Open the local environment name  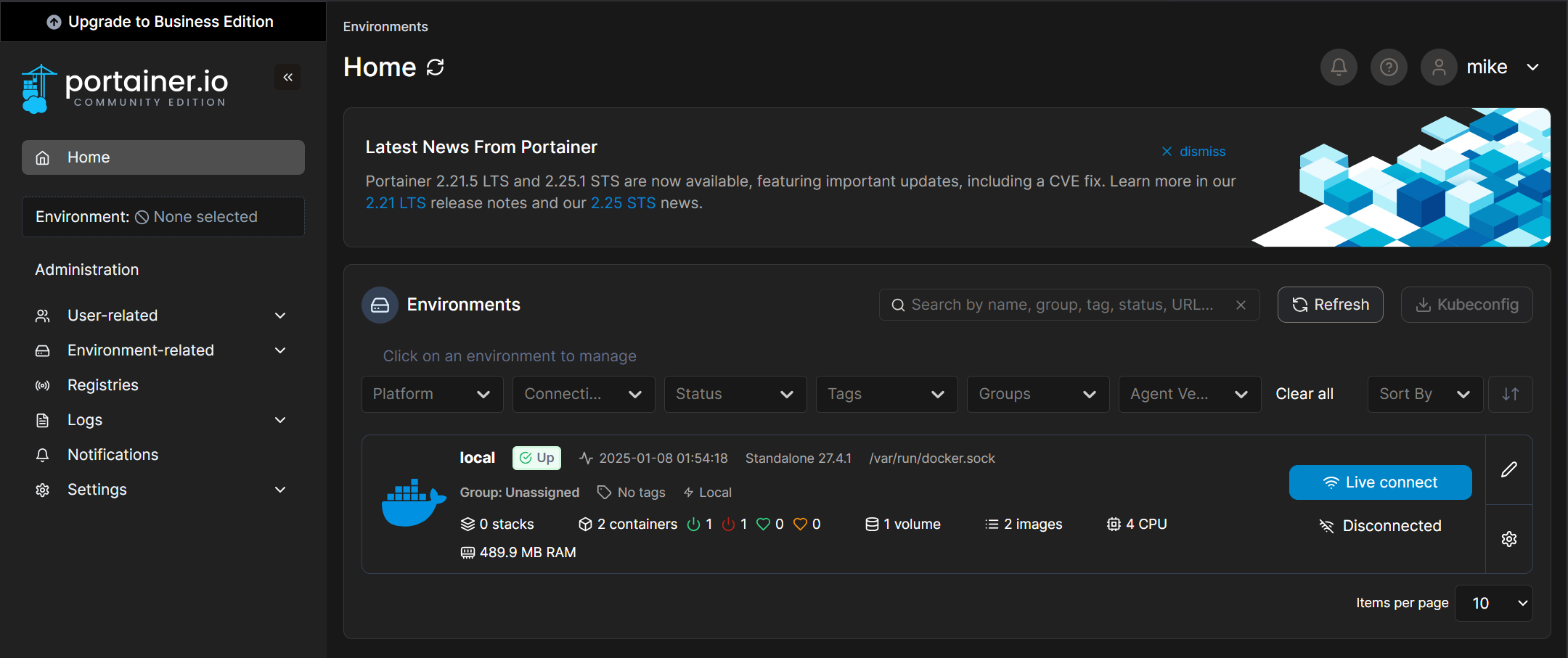click(478, 458)
